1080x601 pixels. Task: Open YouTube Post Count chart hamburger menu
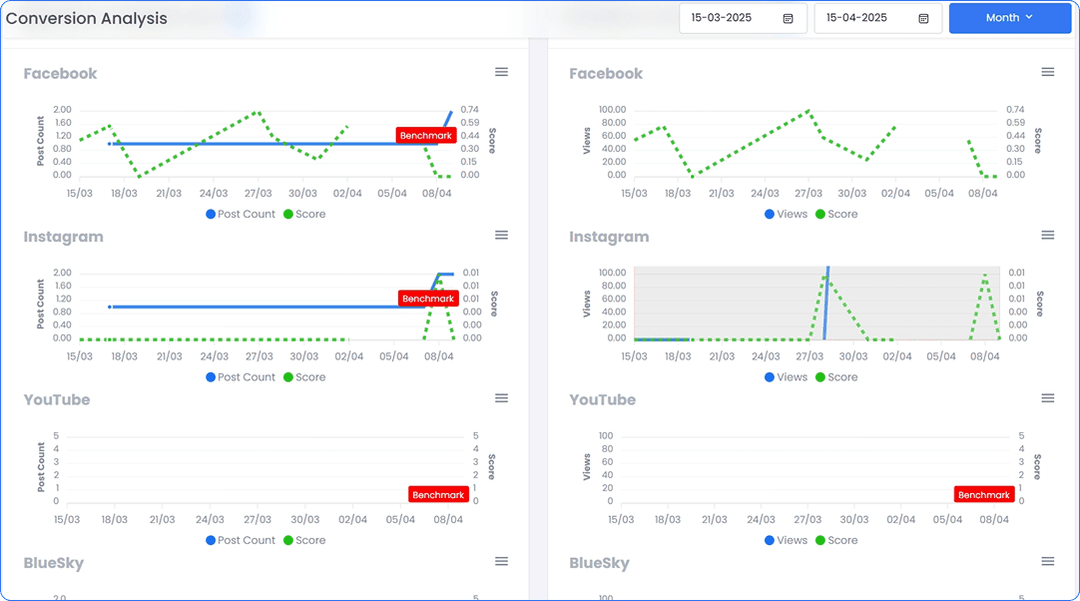(502, 398)
